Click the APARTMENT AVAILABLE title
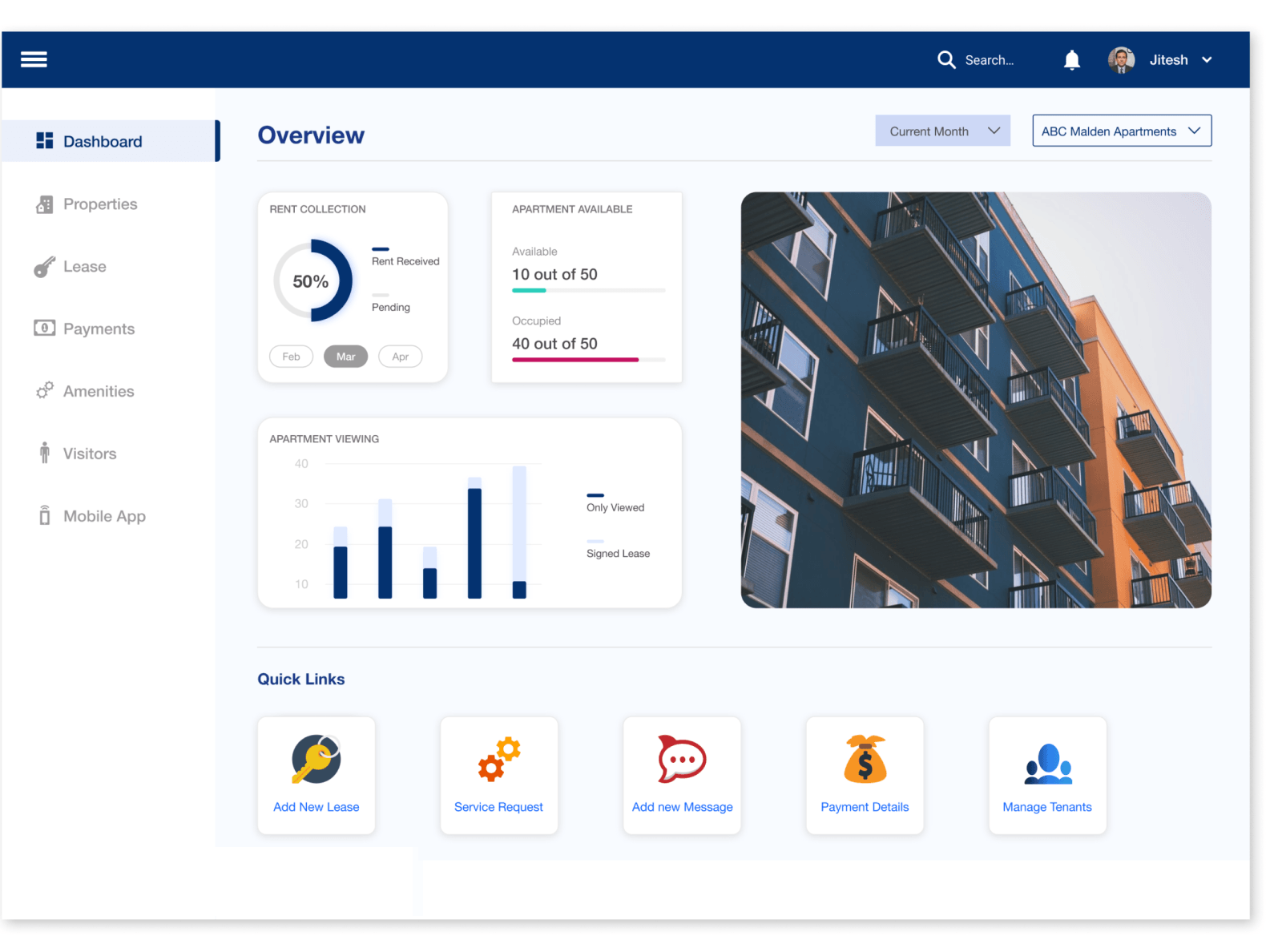 pos(572,209)
